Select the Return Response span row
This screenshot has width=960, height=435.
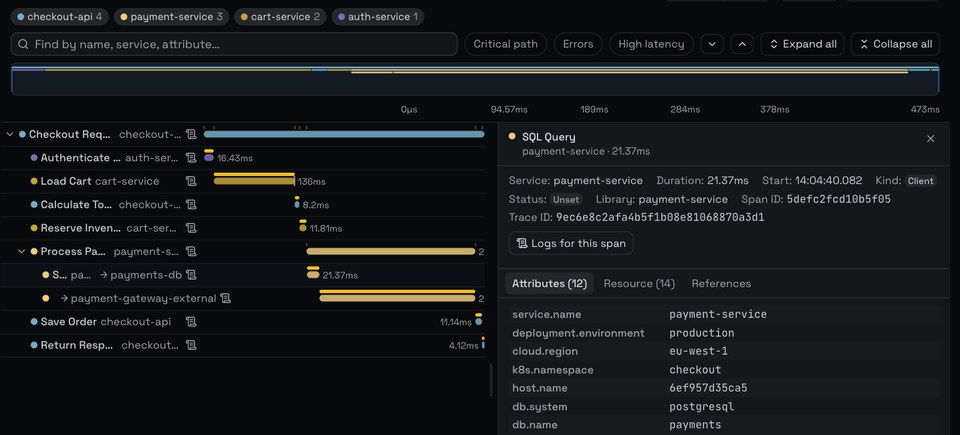pos(242,345)
